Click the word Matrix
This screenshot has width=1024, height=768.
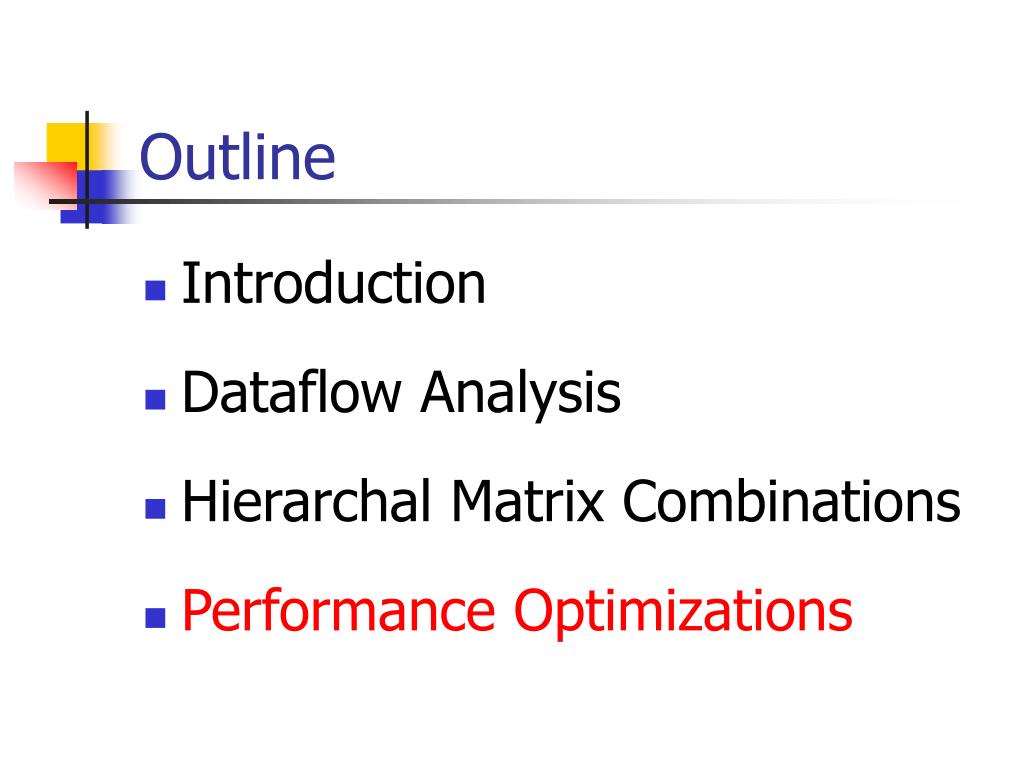tap(528, 501)
